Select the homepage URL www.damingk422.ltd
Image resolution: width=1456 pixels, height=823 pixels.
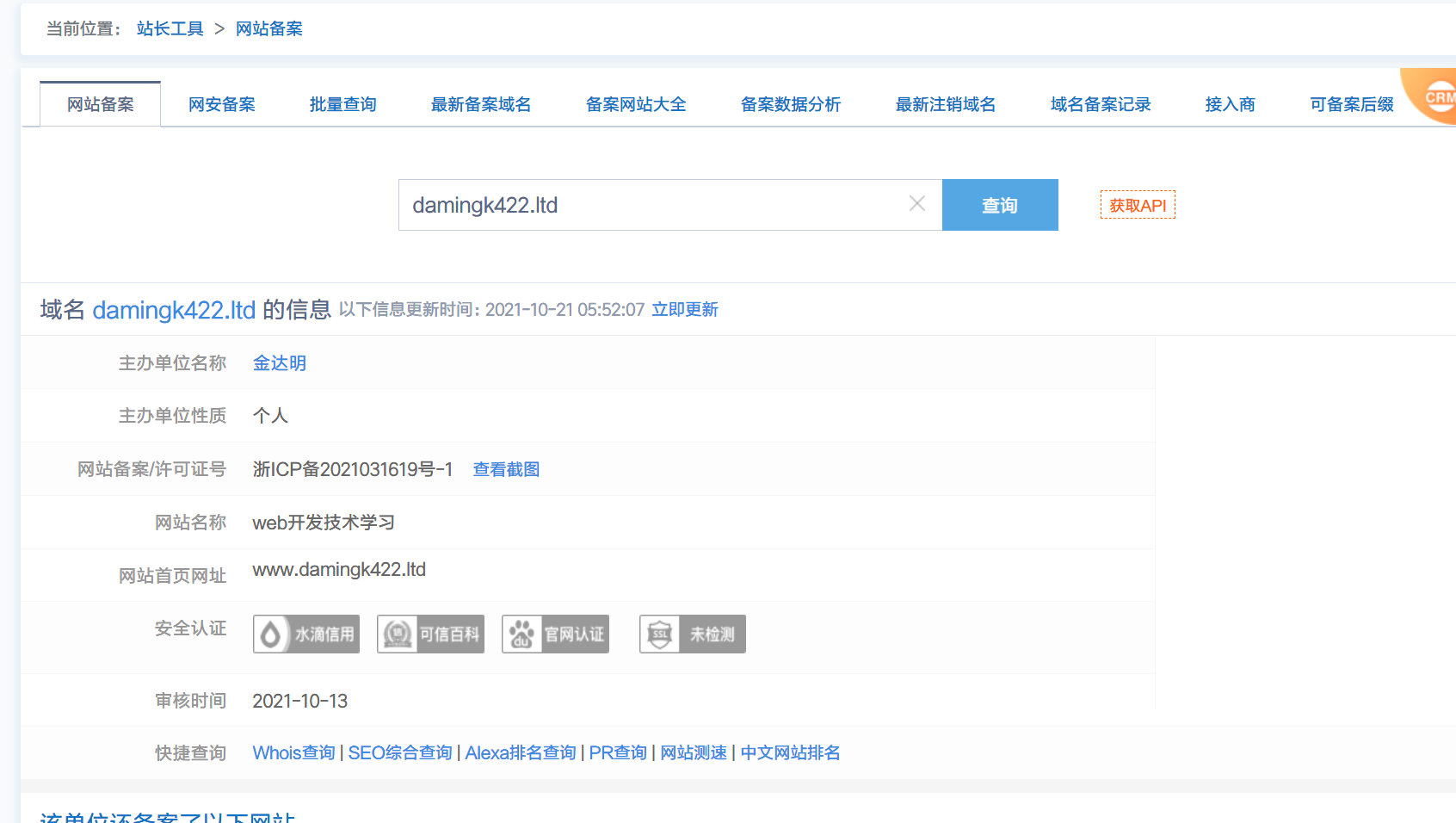(x=339, y=569)
